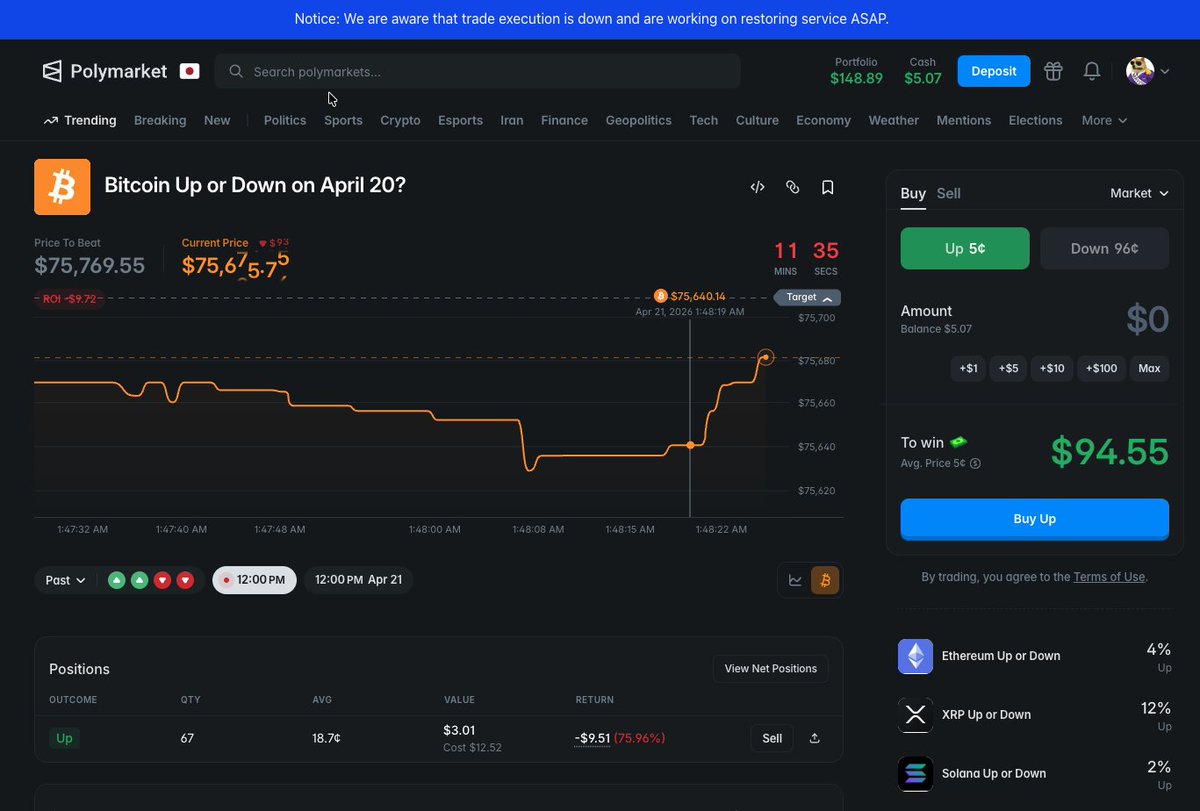The width and height of the screenshot is (1200, 811).
Task: Add +$100 to the amount
Action: pos(1101,368)
